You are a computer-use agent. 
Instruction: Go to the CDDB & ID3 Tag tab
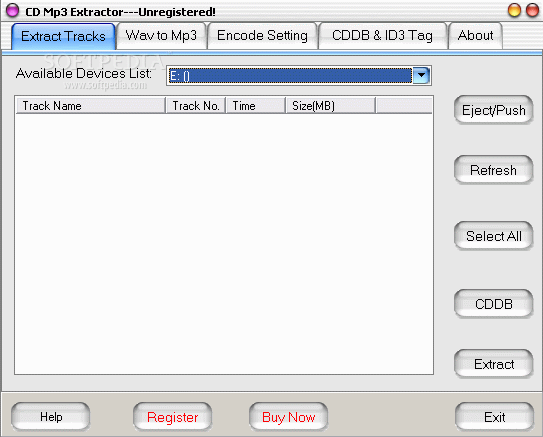(x=382, y=35)
